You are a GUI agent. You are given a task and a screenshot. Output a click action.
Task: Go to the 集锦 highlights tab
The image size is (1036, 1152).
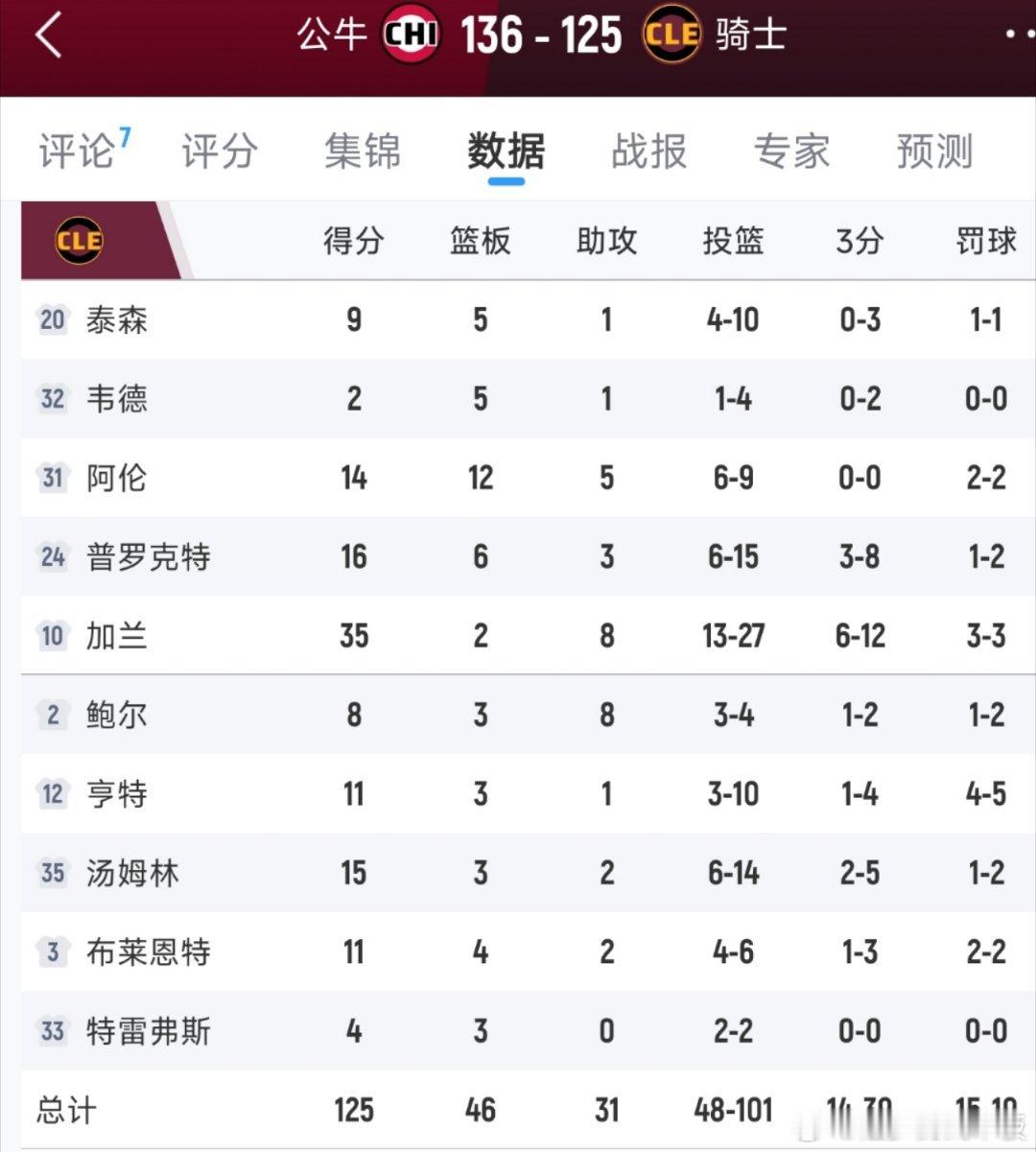pyautogui.click(x=363, y=152)
